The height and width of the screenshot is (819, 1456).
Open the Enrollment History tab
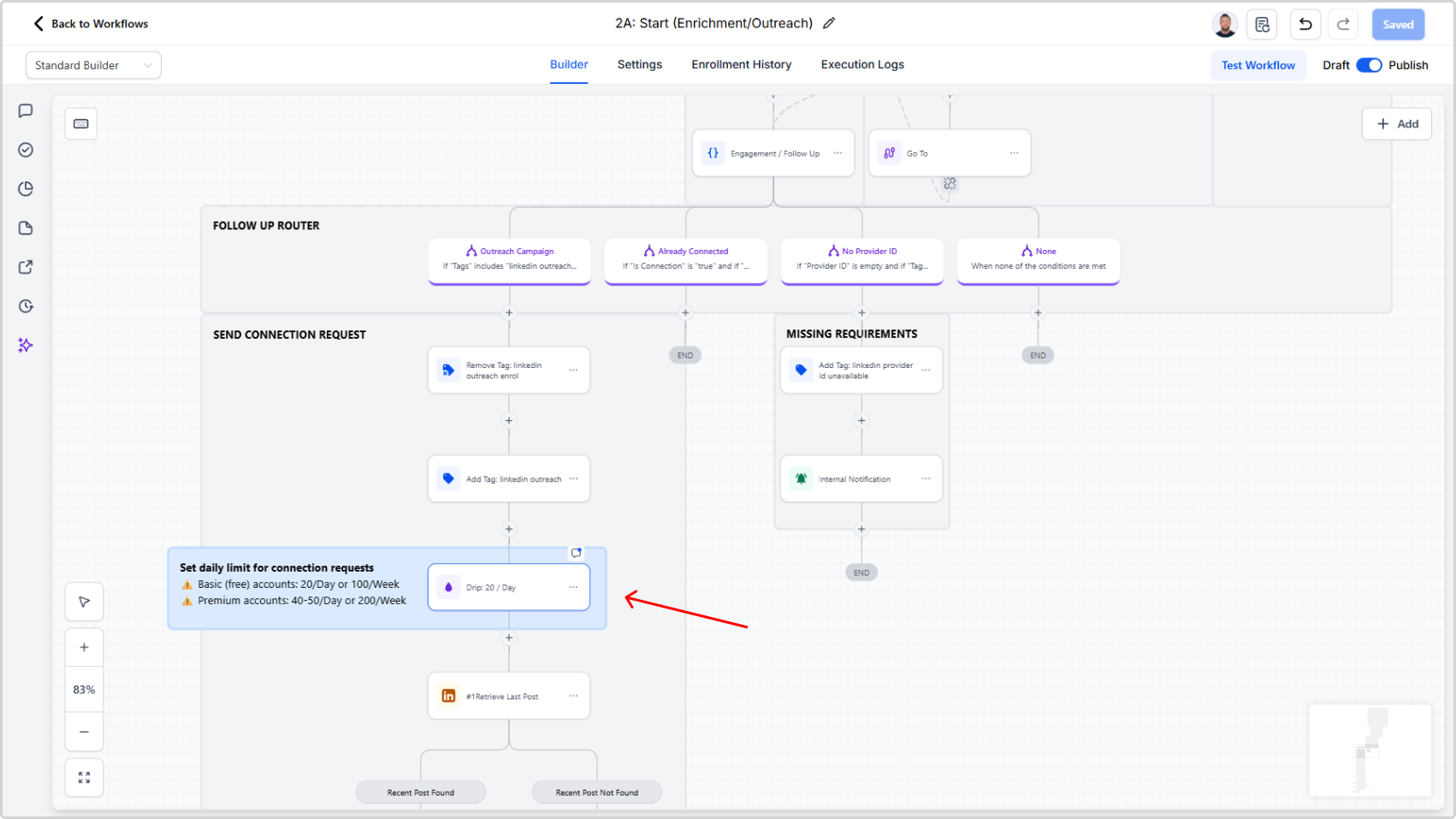pos(741,64)
